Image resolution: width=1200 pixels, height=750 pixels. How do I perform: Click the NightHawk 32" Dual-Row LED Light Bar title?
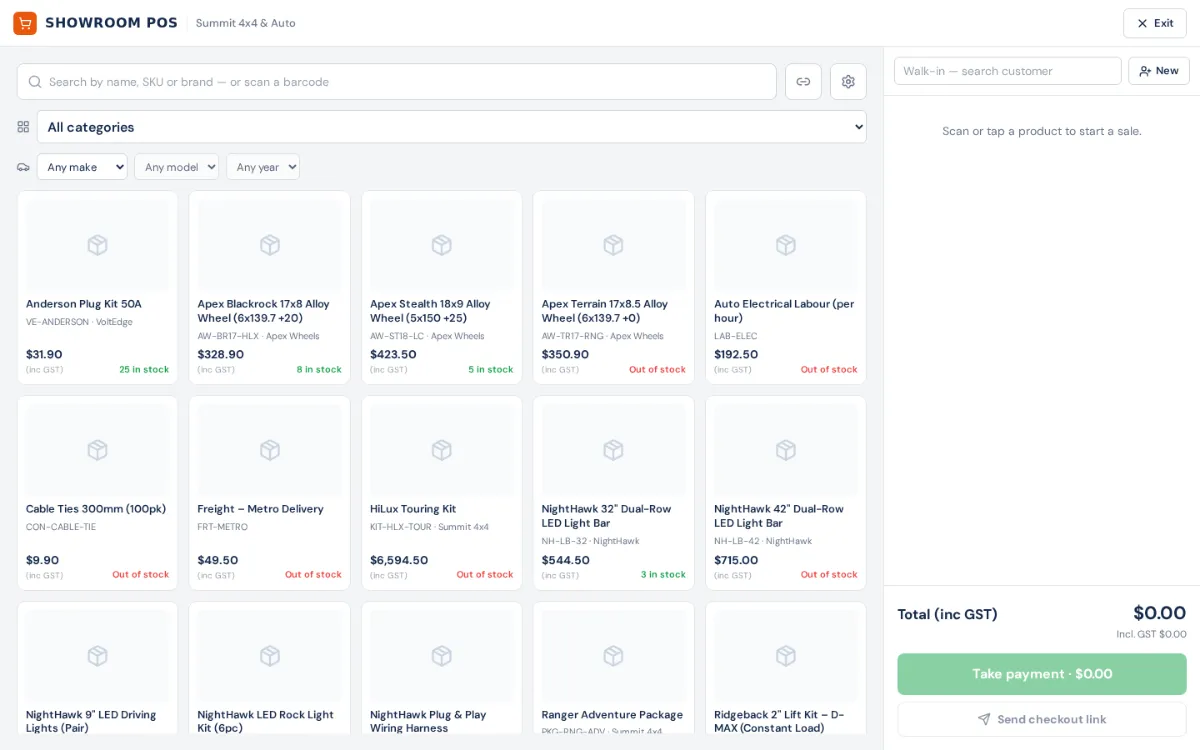click(607, 516)
